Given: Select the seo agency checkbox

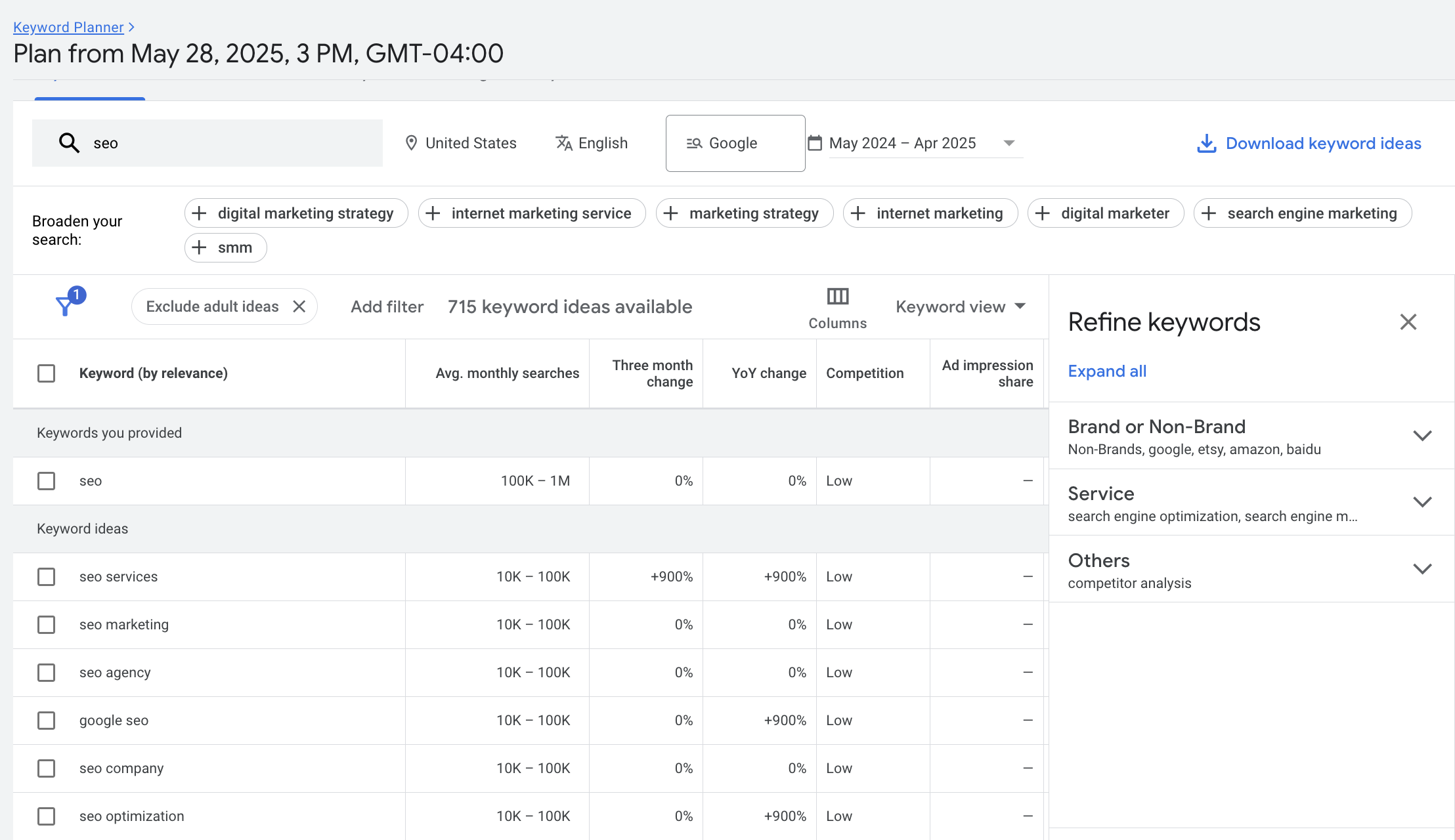Looking at the screenshot, I should point(46,673).
